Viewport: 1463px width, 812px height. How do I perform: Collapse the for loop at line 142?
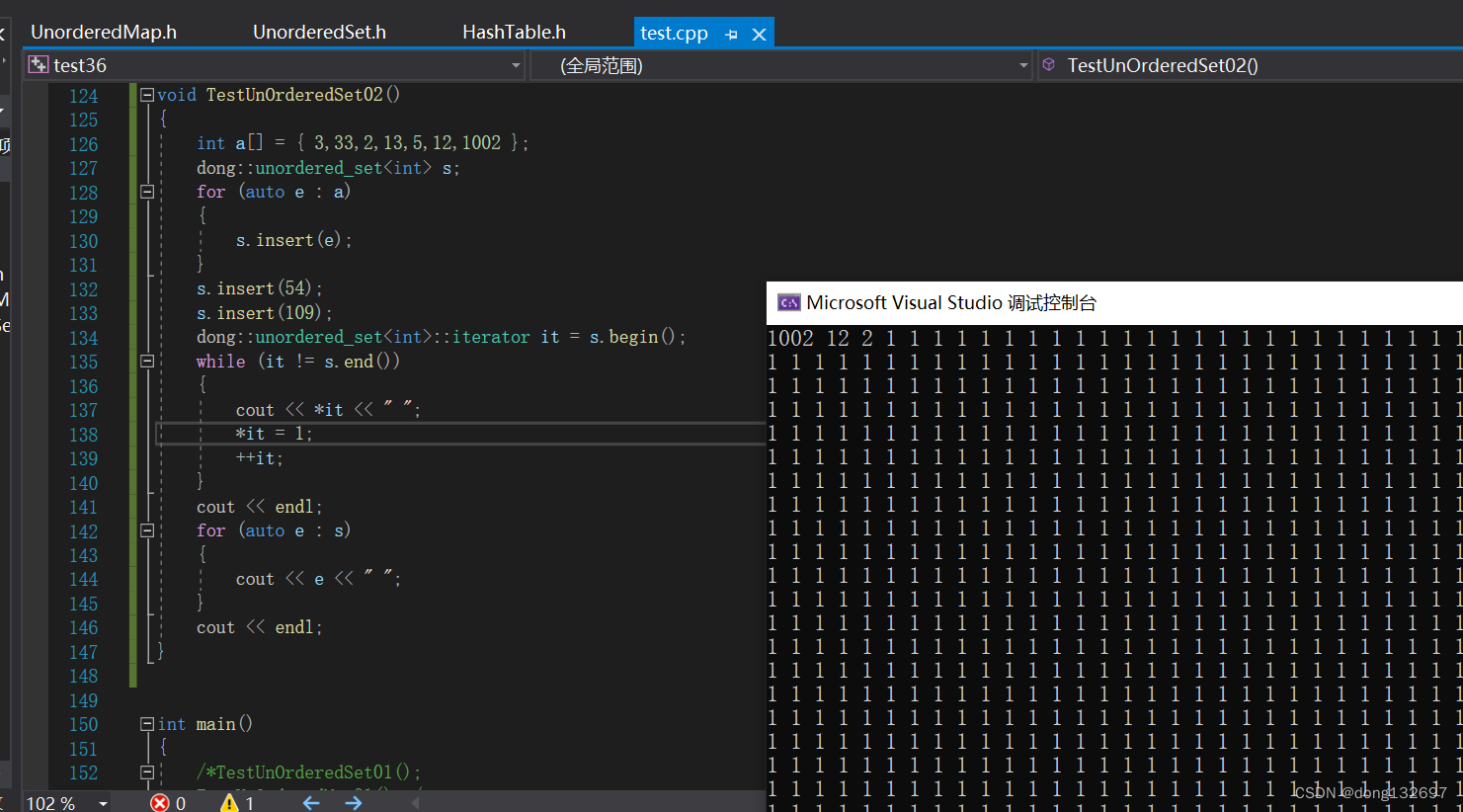click(x=147, y=530)
